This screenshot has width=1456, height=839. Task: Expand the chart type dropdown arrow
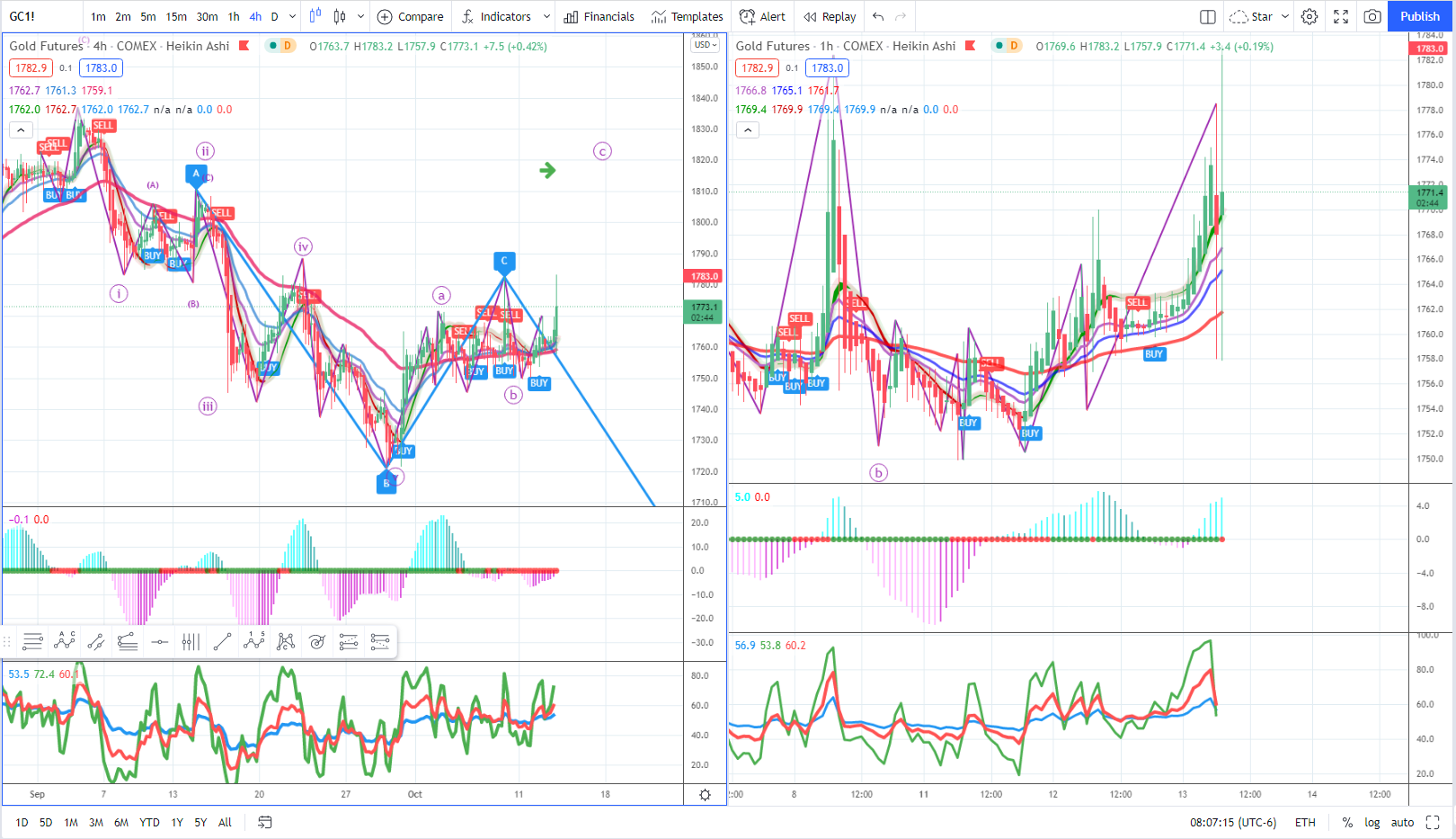[360, 16]
